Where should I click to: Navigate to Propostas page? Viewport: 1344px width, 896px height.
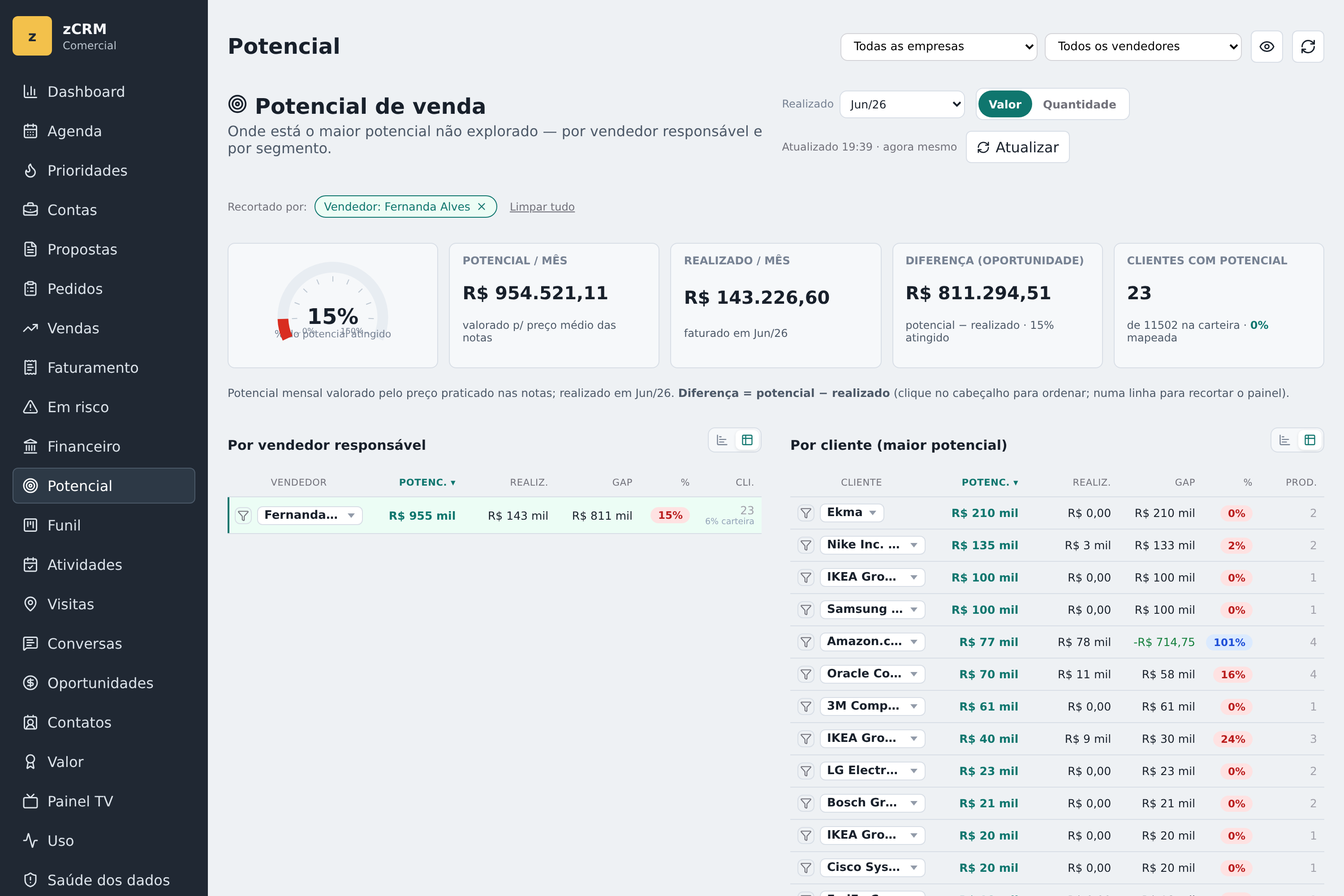pos(103,249)
